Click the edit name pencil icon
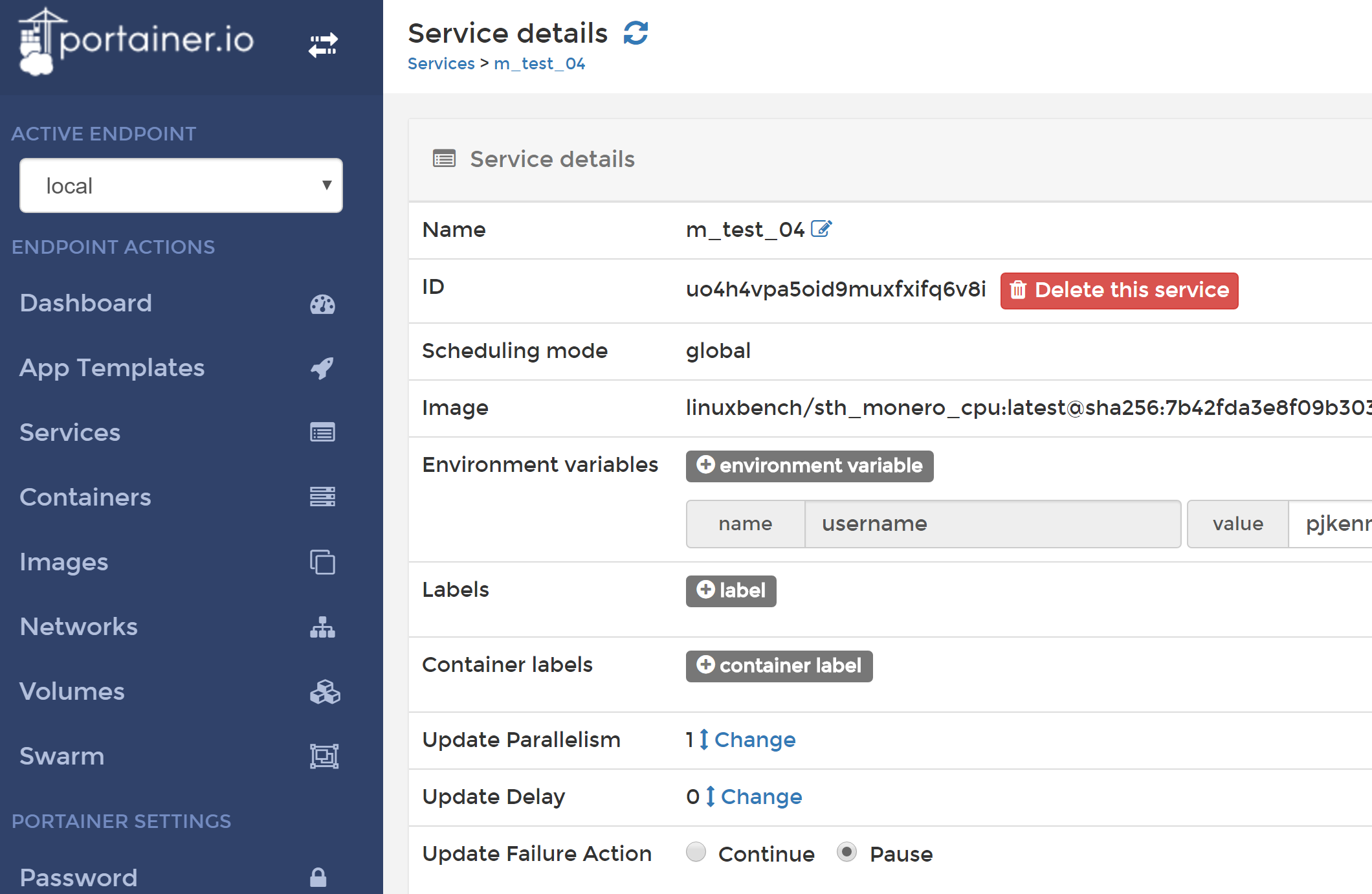1372x894 pixels. (821, 229)
